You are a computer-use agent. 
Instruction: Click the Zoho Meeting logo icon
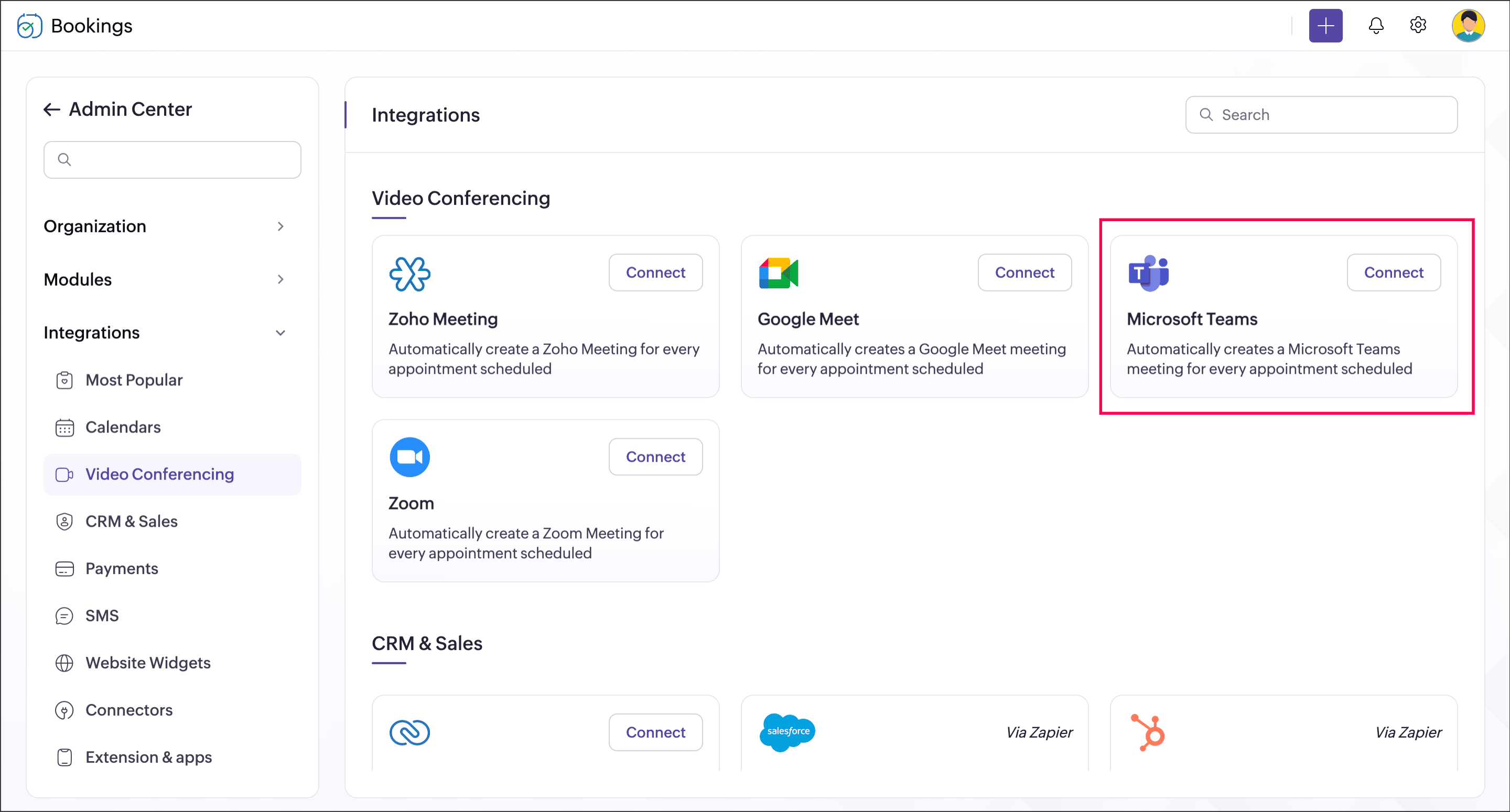pos(409,274)
